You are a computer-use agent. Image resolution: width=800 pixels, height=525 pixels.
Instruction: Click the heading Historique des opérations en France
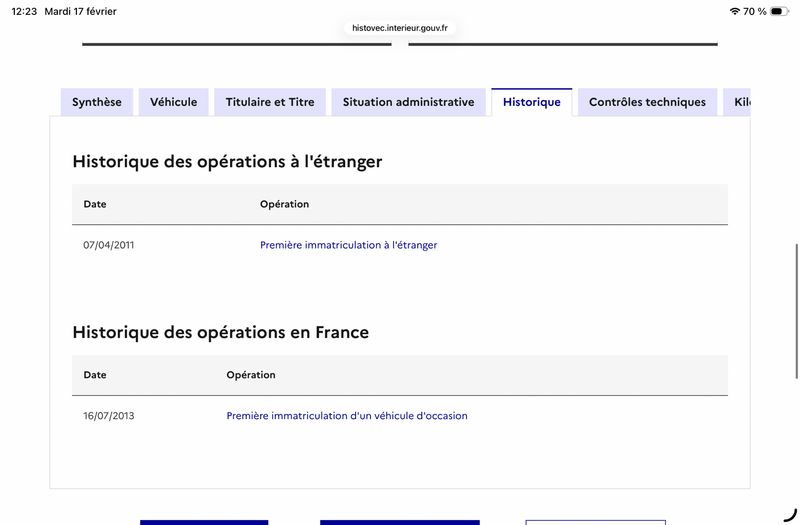(x=220, y=333)
